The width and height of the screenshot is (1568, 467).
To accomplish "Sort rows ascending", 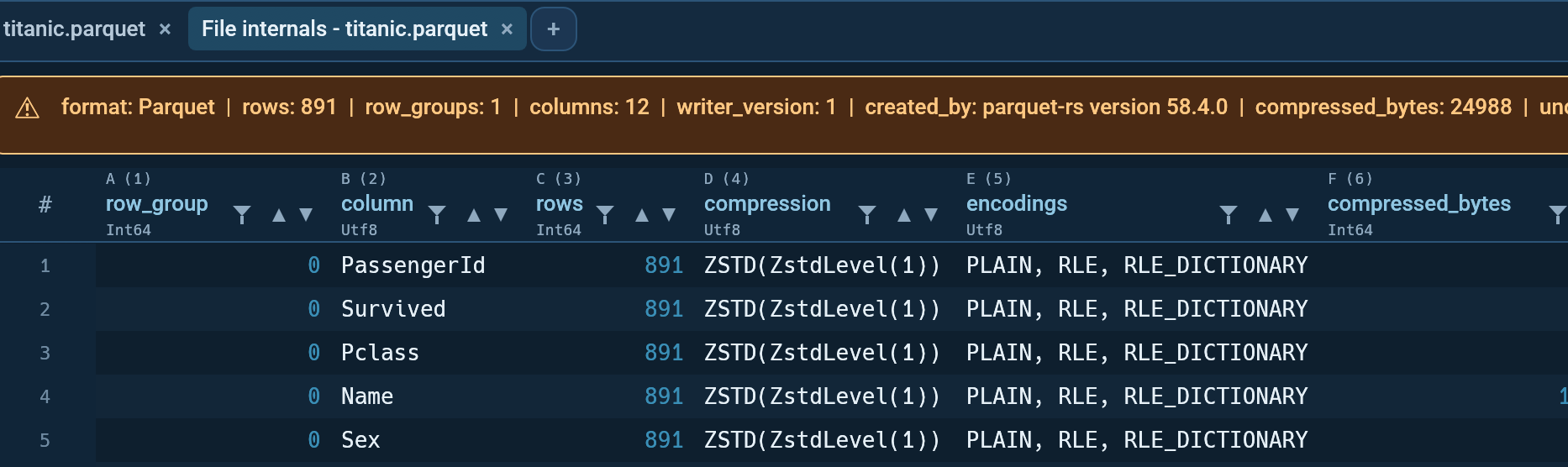I will pos(642,215).
